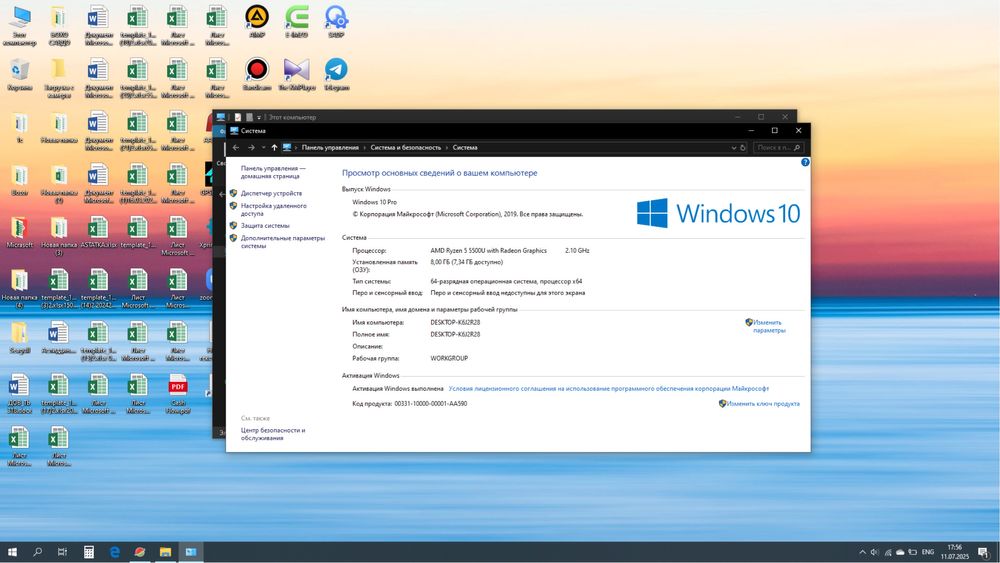The height and width of the screenshot is (563, 1000).
Task: Open System protection link
Action: 265,226
